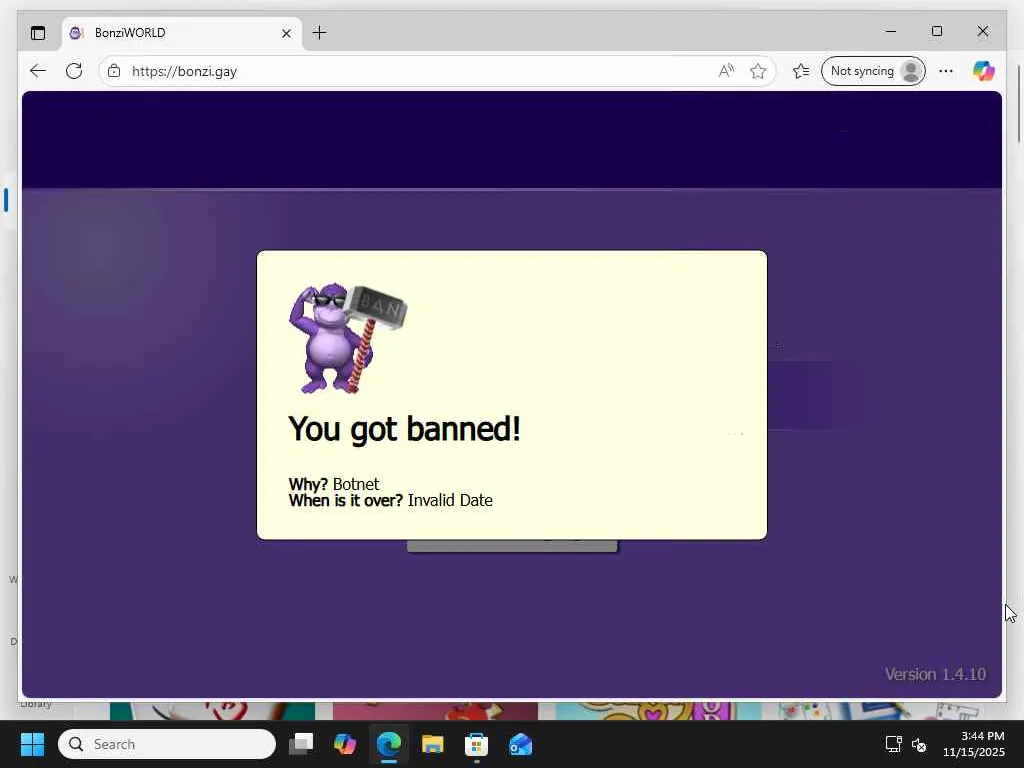The height and width of the screenshot is (768, 1024).
Task: Open a new browser tab
Action: point(319,33)
